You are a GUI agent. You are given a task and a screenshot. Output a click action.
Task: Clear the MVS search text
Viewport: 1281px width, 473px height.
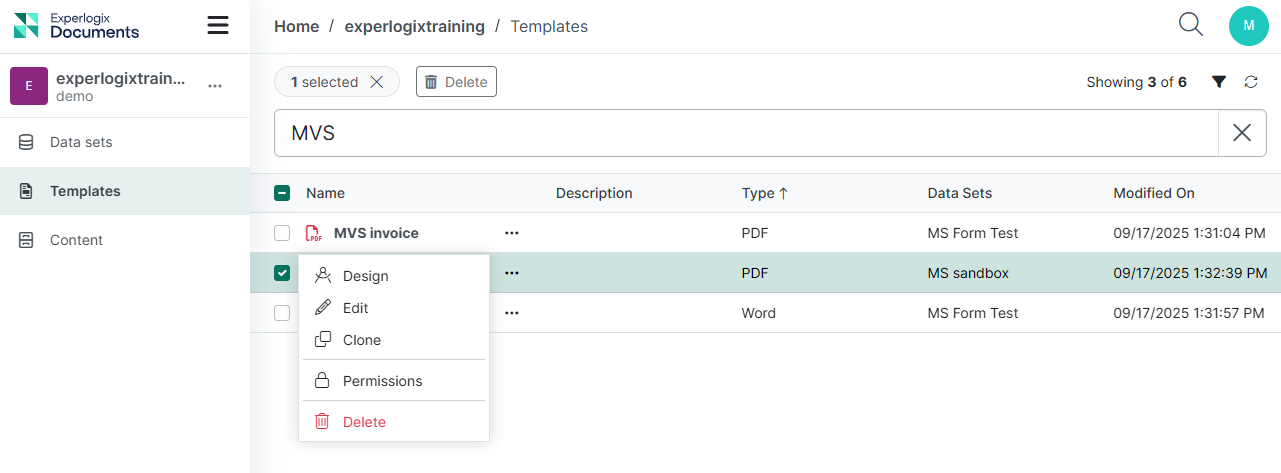coord(1242,133)
